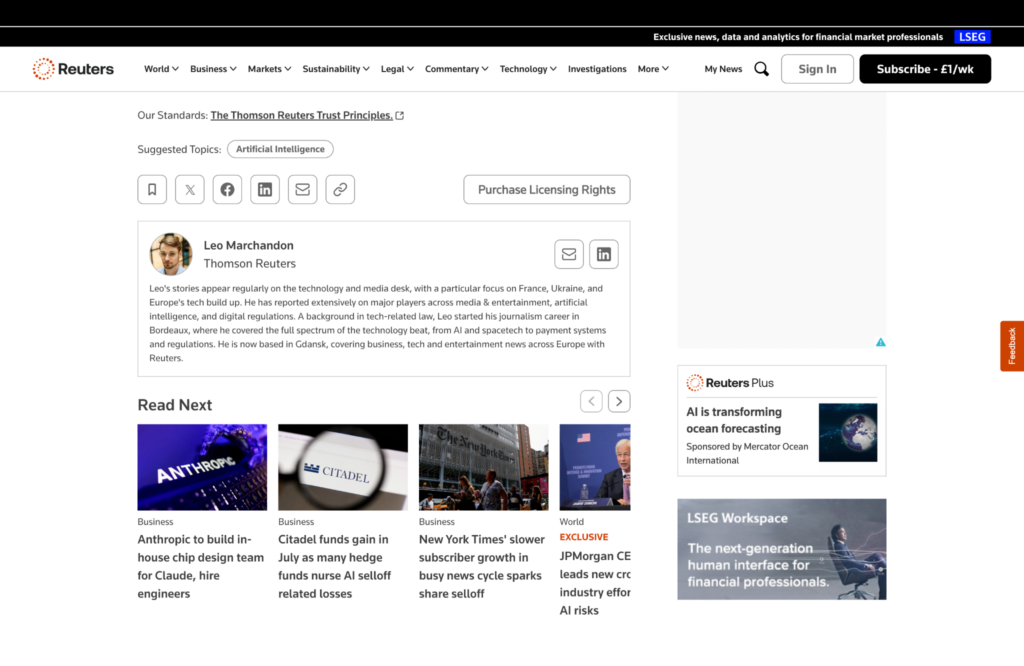Click the external link icon beside Trust Principles
The image size is (1024, 666).
(400, 116)
